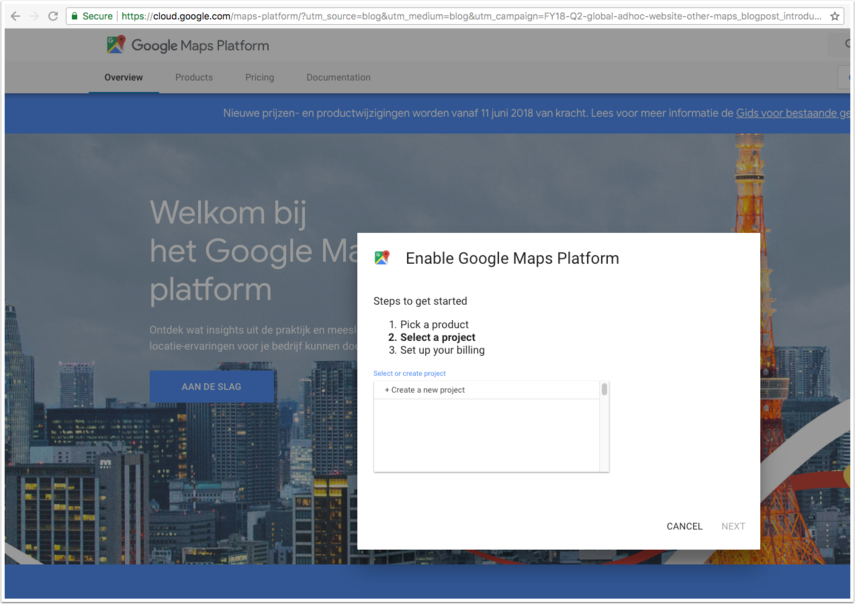Click the 'Set up your billing' step

point(442,350)
